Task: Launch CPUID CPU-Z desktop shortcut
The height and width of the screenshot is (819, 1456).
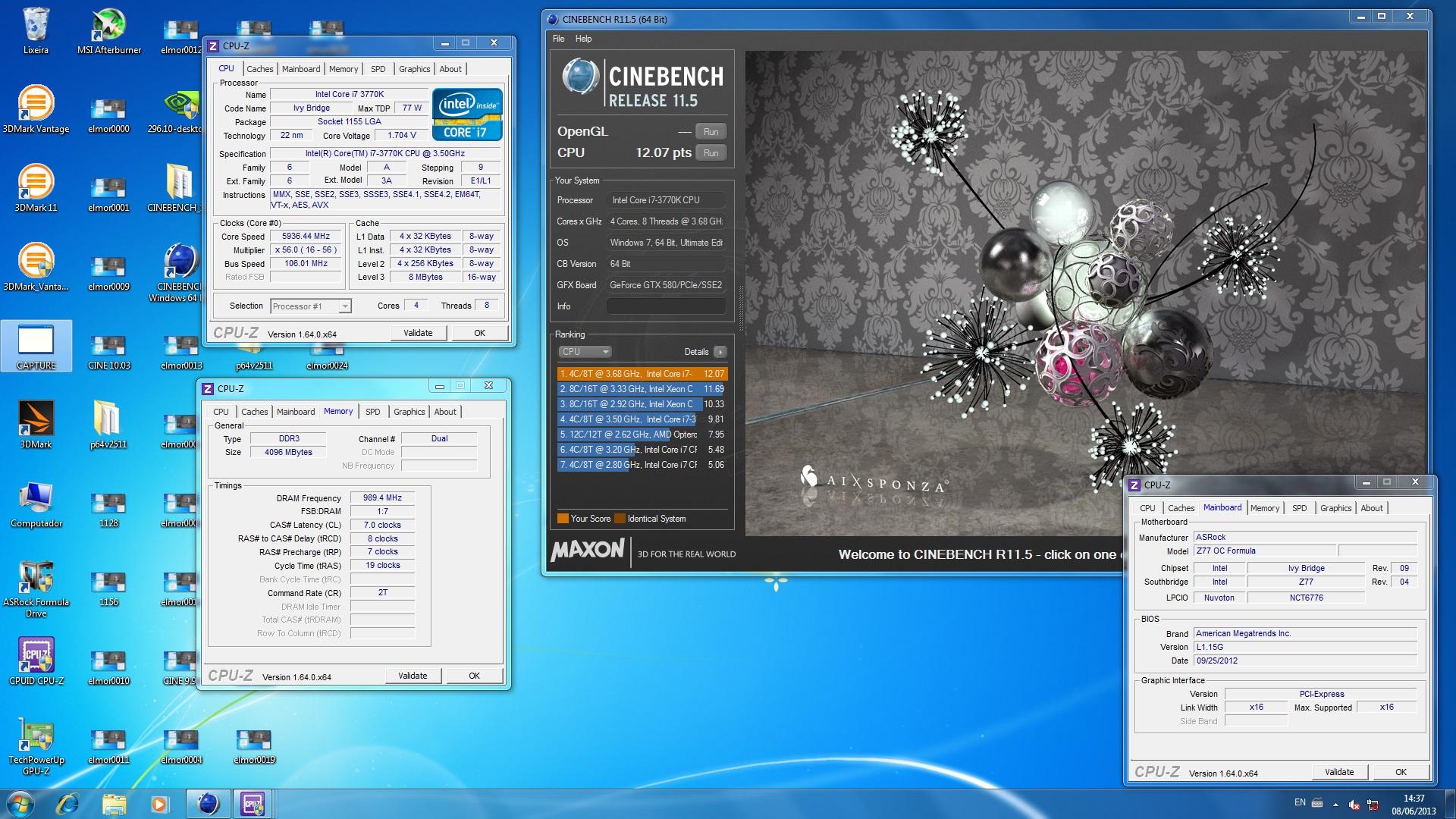Action: point(36,661)
